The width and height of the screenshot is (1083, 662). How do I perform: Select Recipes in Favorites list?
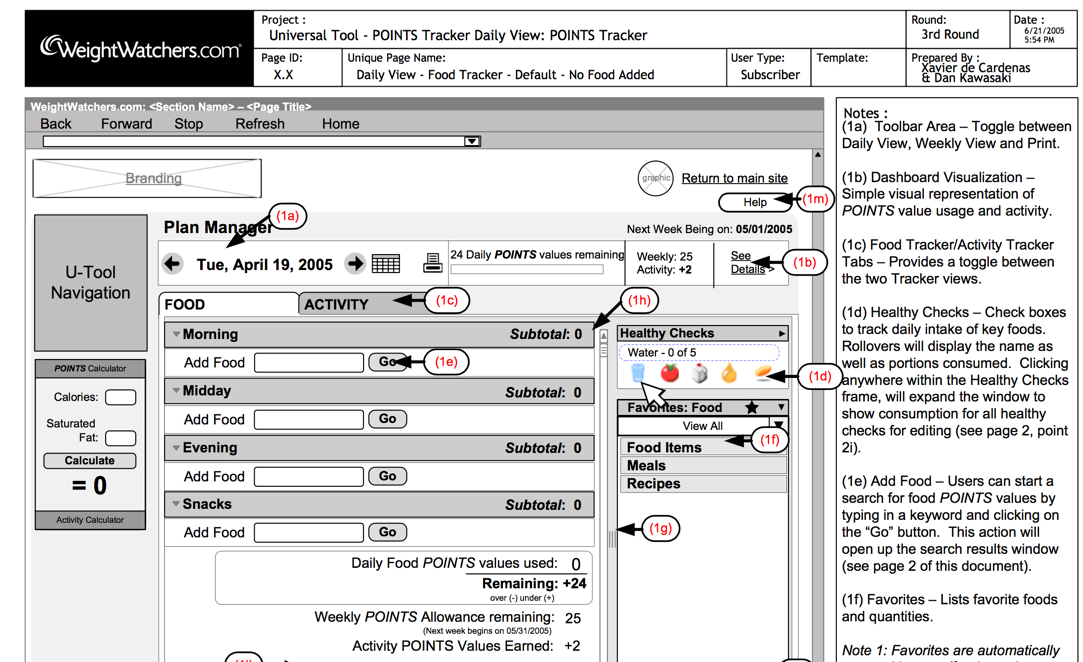coord(702,484)
